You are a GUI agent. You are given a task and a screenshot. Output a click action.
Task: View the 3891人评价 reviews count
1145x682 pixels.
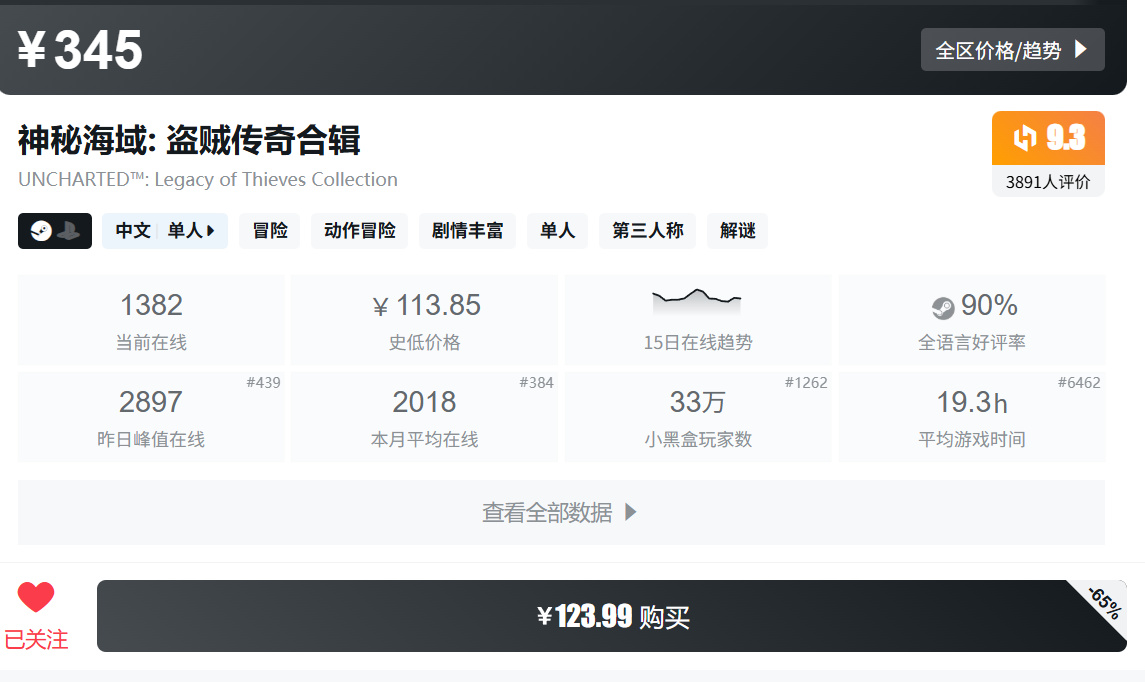1048,182
